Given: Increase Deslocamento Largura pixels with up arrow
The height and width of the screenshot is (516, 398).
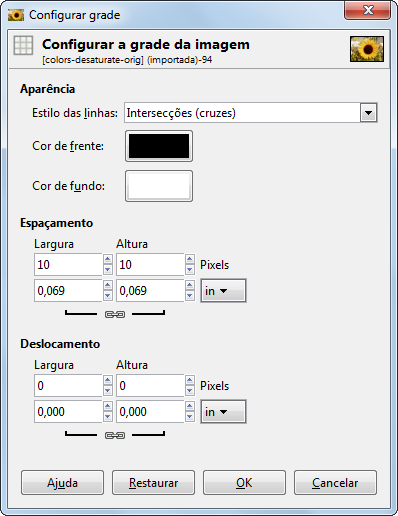Looking at the screenshot, I should [x=108, y=380].
